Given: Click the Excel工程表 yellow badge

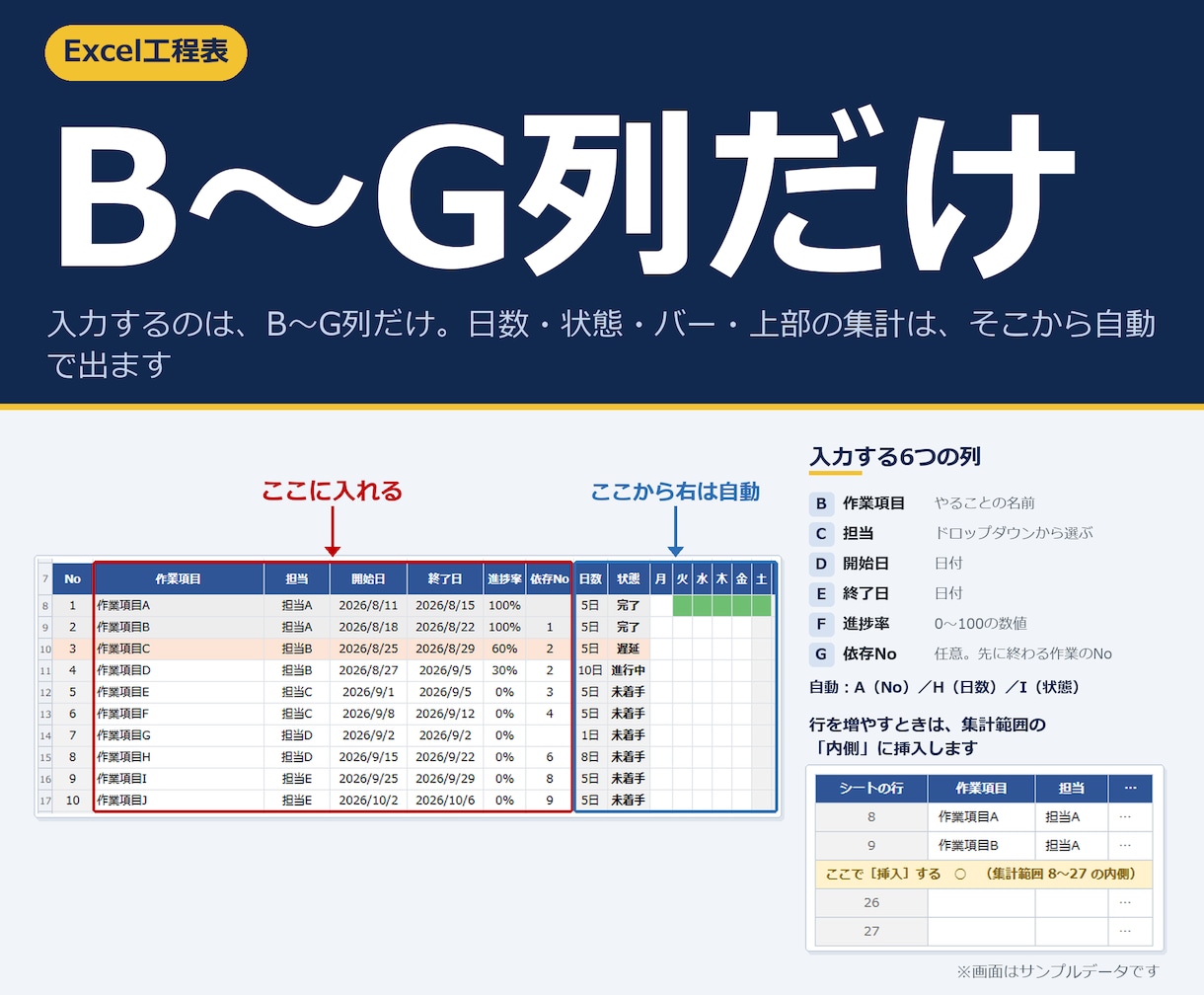Looking at the screenshot, I should (146, 52).
